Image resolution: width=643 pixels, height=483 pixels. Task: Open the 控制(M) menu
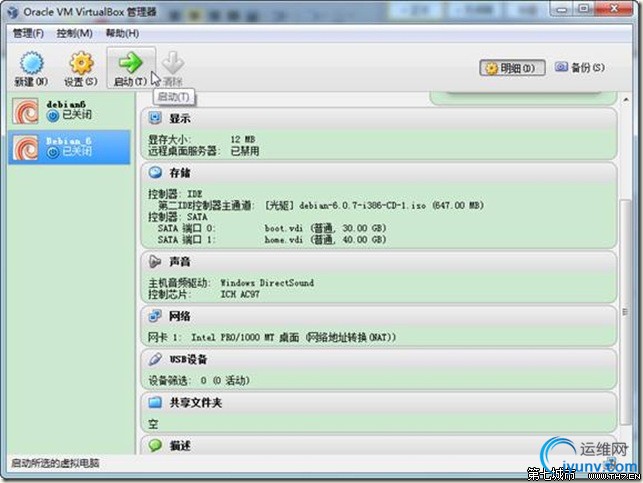click(x=75, y=33)
